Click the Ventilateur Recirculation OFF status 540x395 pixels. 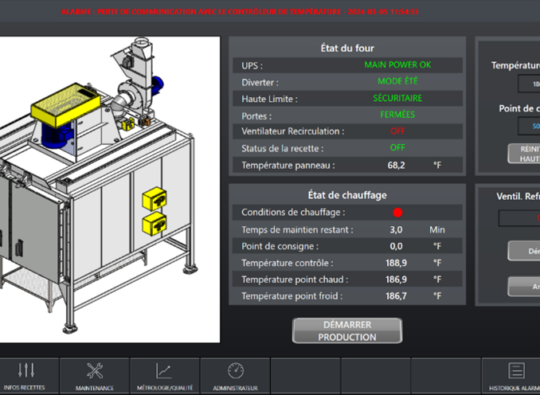point(397,131)
